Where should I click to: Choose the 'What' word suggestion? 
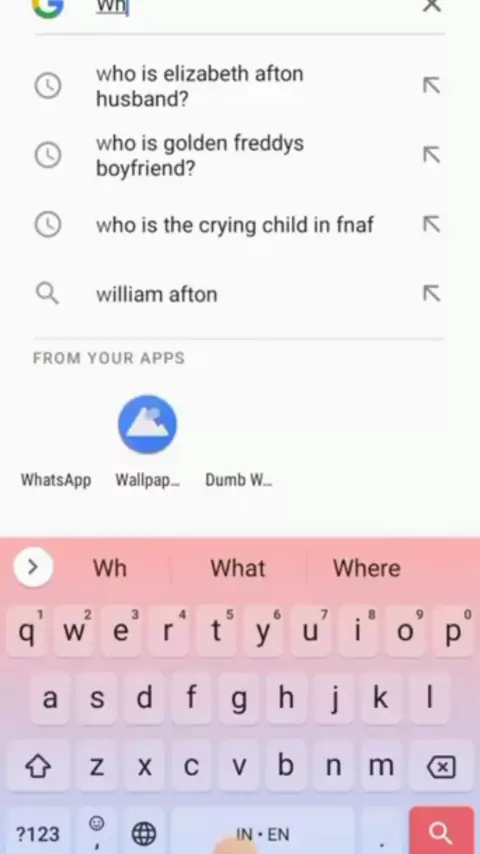coord(238,568)
